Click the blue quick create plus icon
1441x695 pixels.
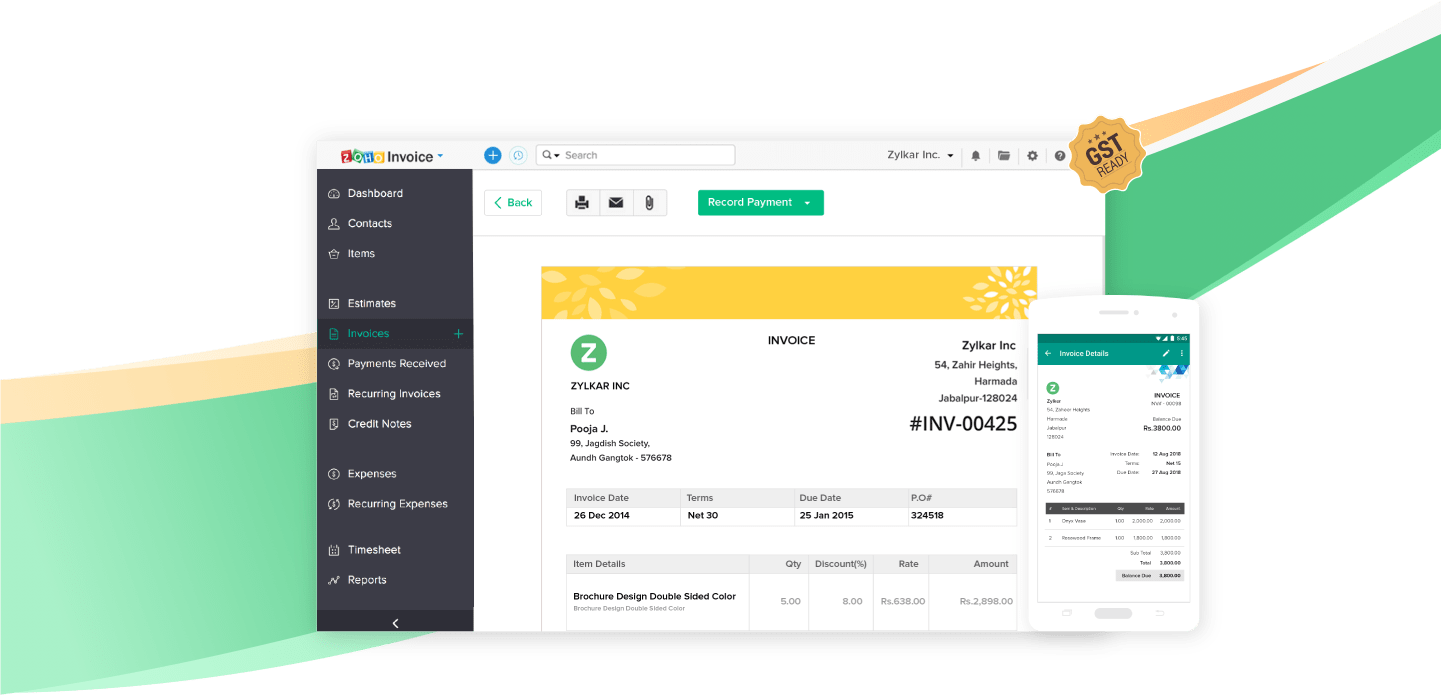point(492,155)
